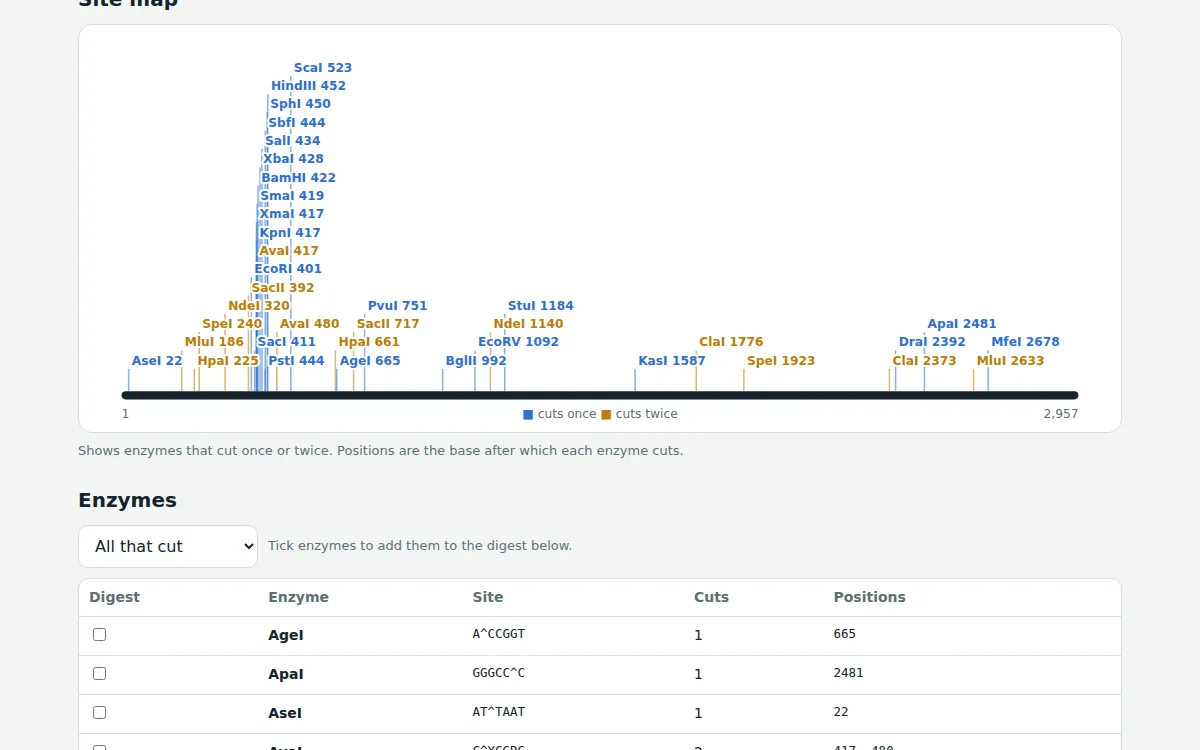This screenshot has width=1200, height=750.
Task: Click the AT^TAAT recognition site cell
Action: [x=499, y=712]
